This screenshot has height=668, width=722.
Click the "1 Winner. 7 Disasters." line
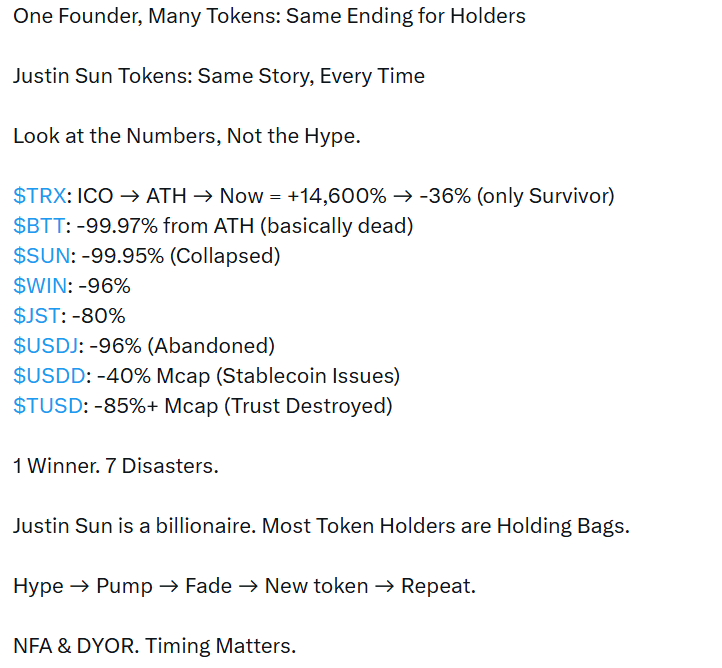(115, 466)
